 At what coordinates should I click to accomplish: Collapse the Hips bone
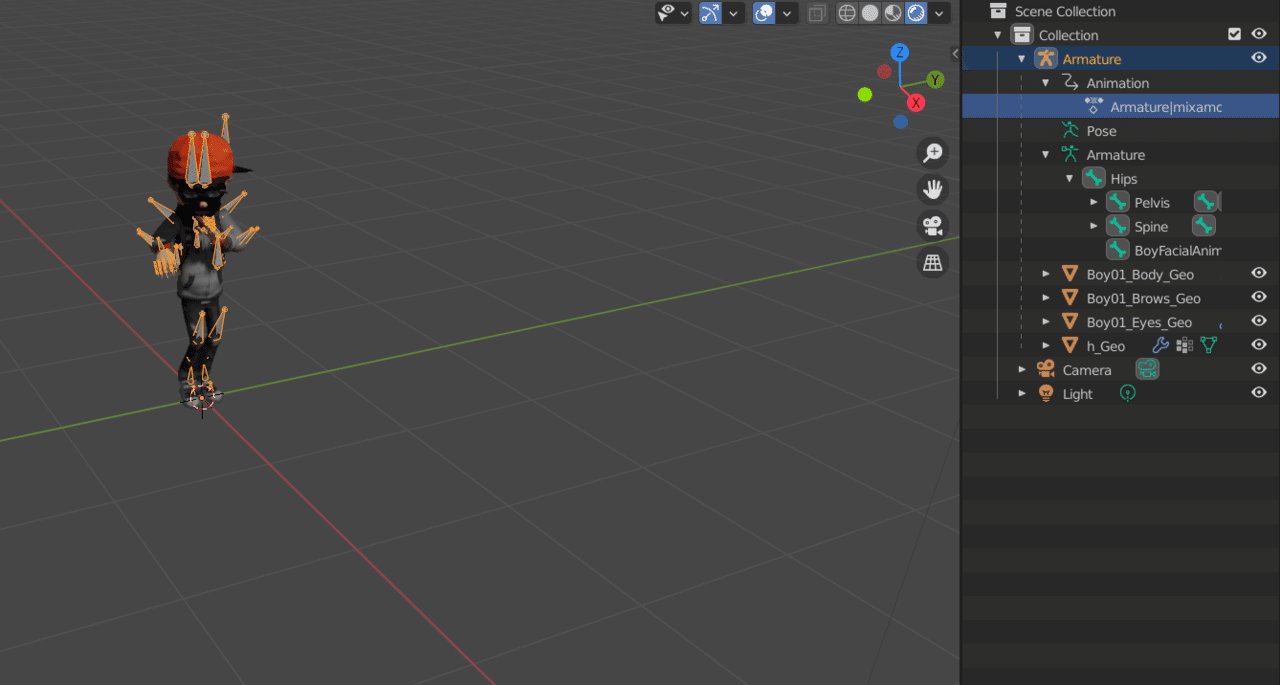click(x=1070, y=179)
